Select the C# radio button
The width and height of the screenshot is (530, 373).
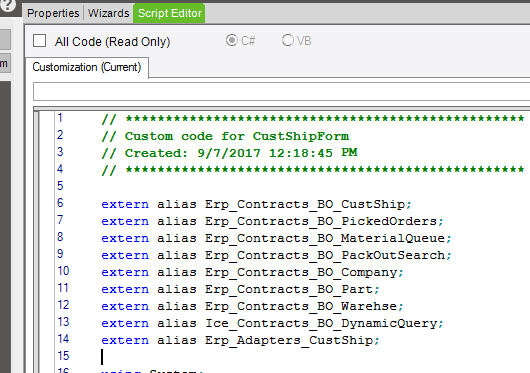point(232,40)
